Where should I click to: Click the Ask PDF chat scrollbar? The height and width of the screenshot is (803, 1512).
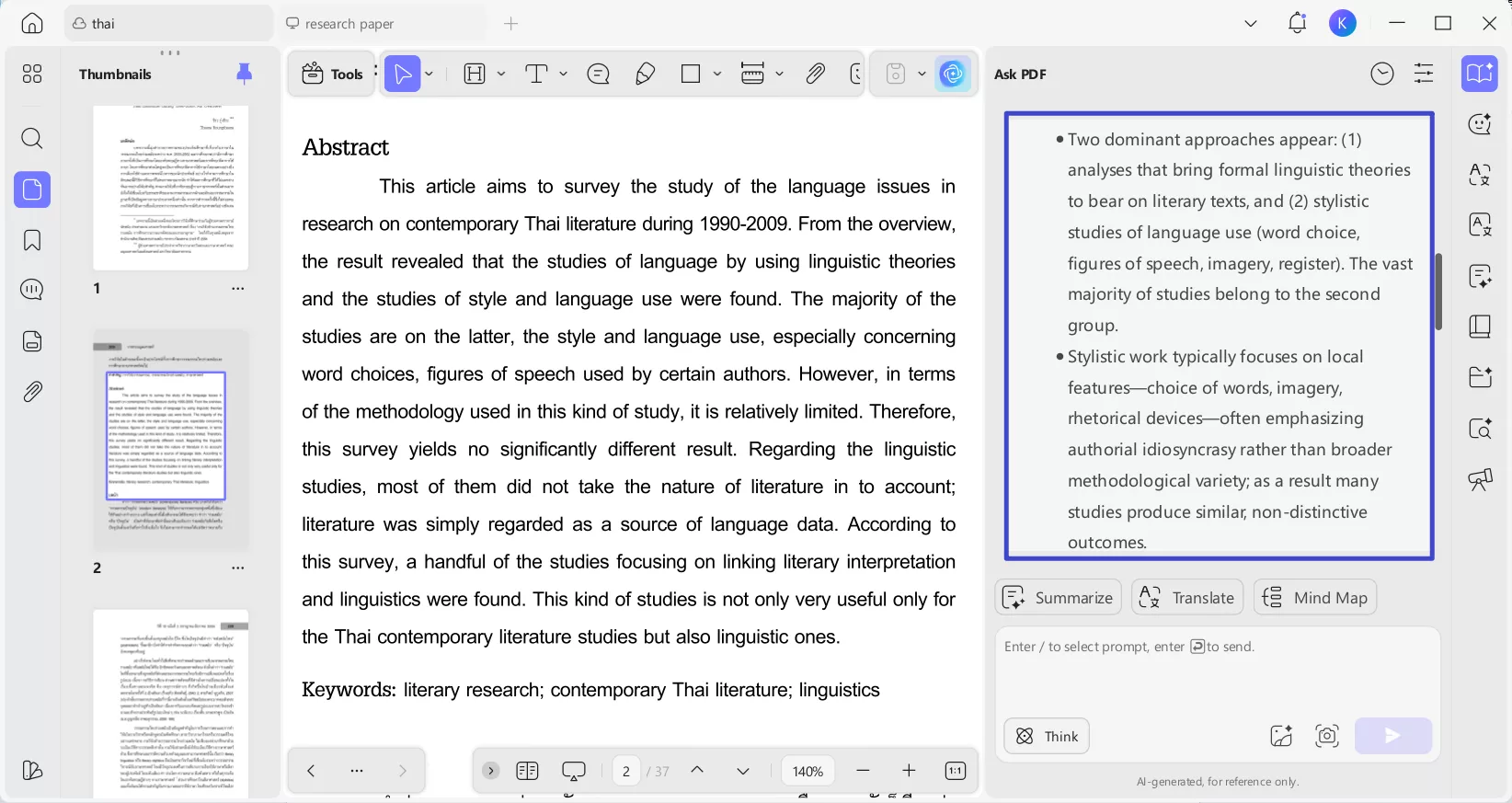click(1438, 292)
